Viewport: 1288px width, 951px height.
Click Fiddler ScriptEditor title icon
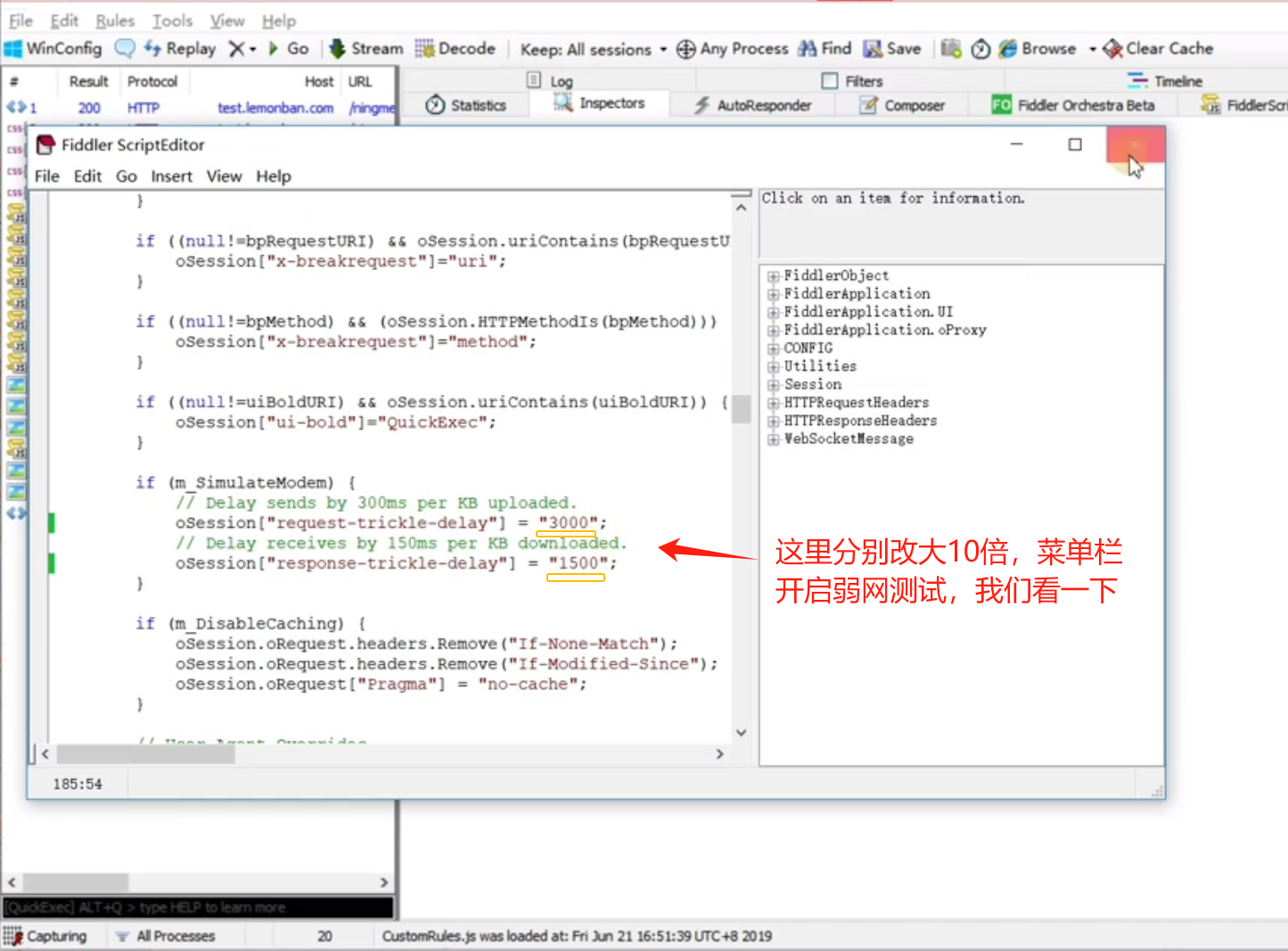pos(46,144)
